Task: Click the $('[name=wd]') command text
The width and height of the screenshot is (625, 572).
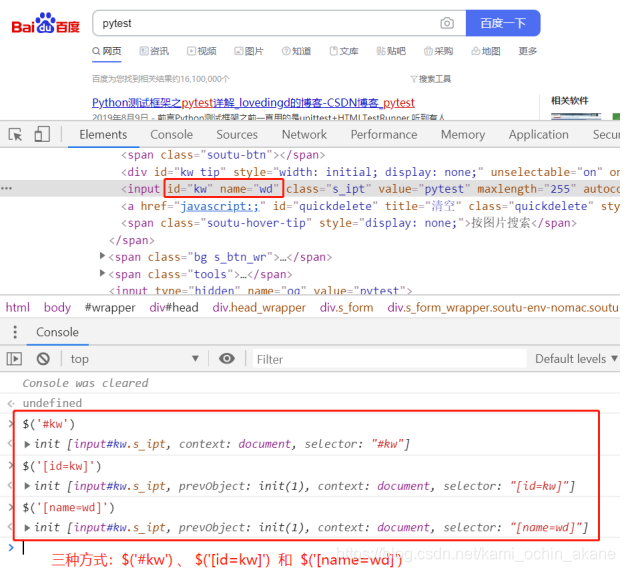Action: (x=68, y=507)
